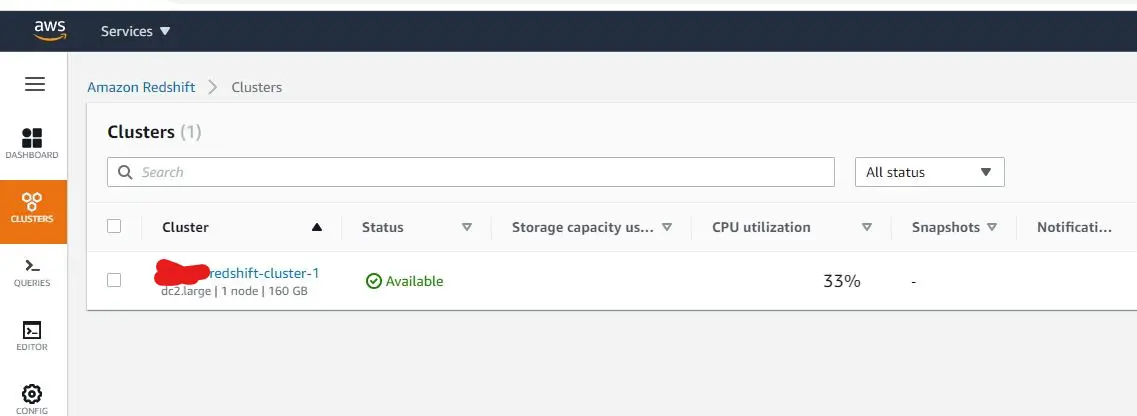1137x416 pixels.
Task: Expand the Services menu
Action: click(136, 31)
